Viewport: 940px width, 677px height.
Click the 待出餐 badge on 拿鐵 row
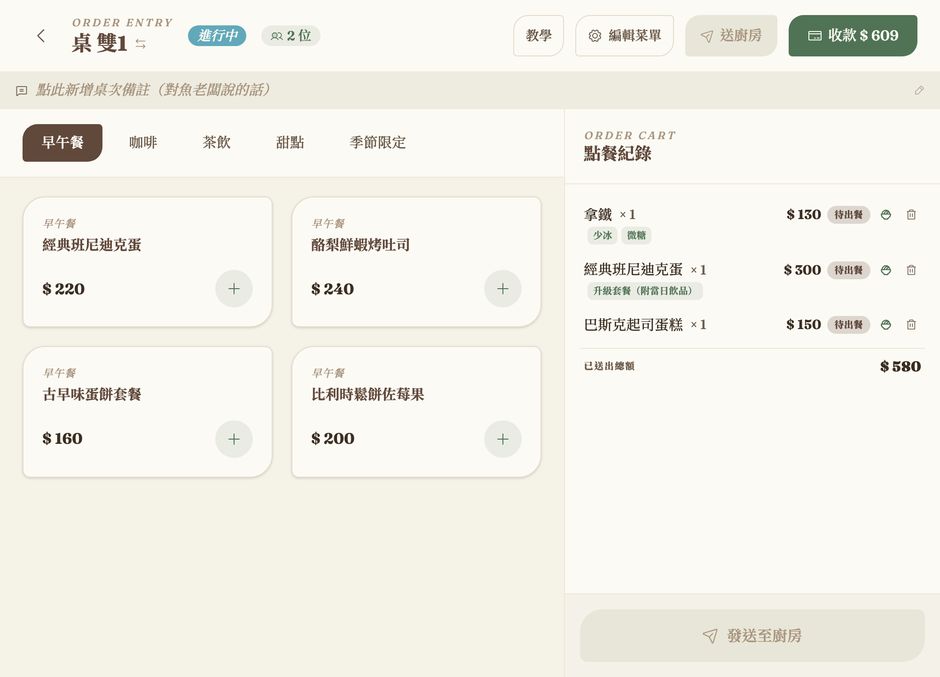(848, 215)
